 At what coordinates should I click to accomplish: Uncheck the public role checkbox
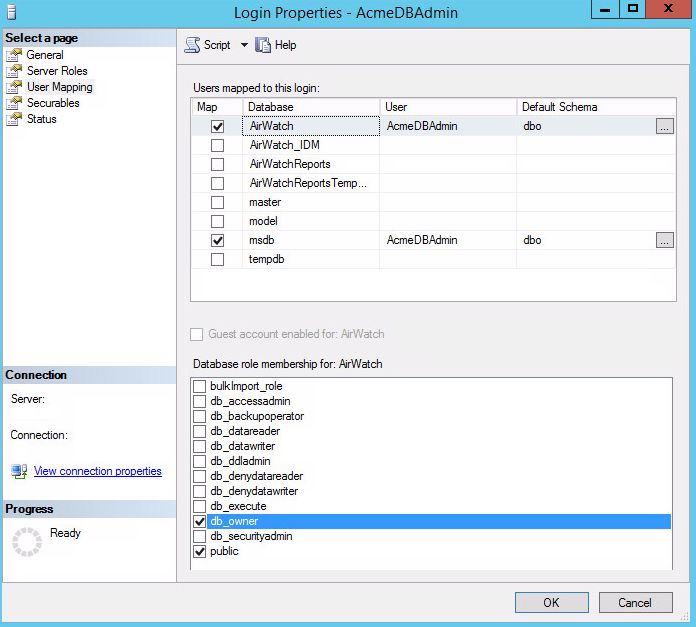[200, 552]
